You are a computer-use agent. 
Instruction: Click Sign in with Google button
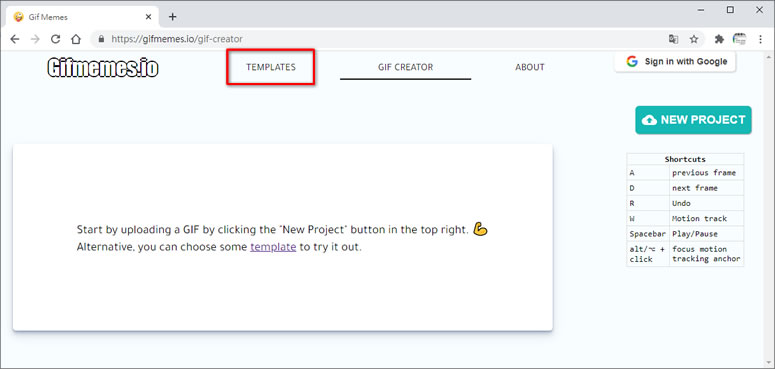(675, 62)
